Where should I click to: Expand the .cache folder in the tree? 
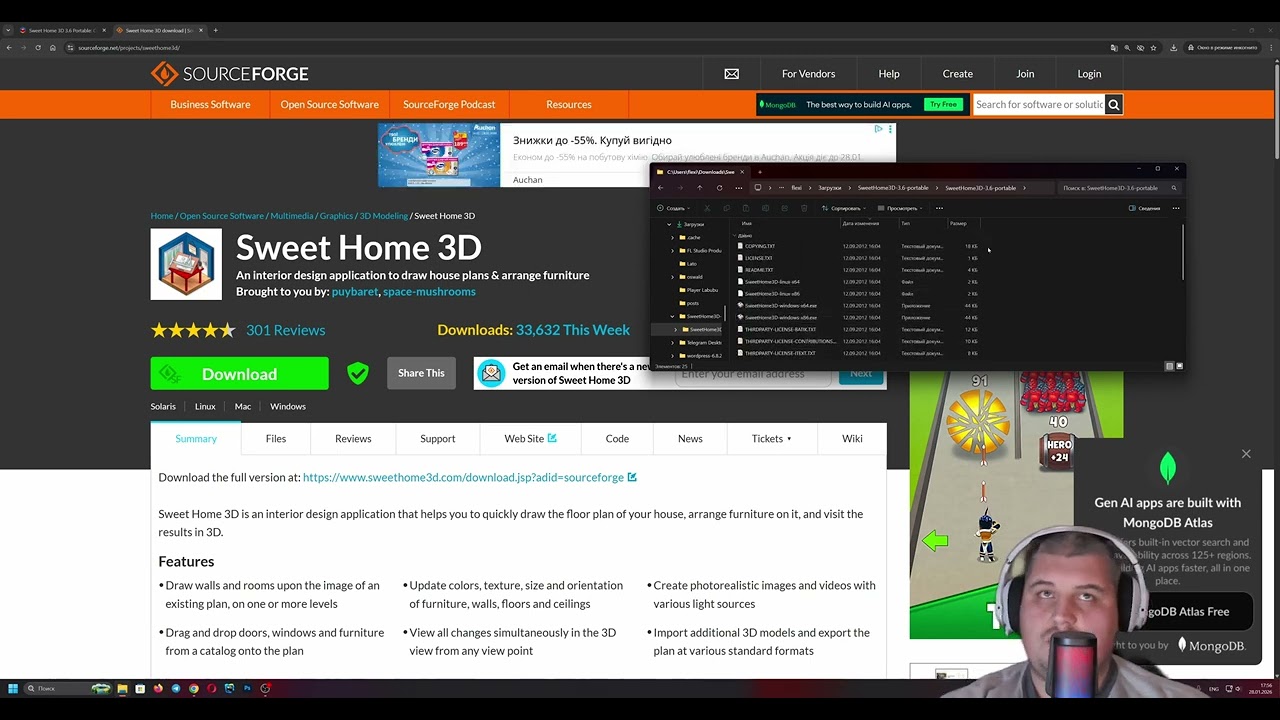[672, 237]
